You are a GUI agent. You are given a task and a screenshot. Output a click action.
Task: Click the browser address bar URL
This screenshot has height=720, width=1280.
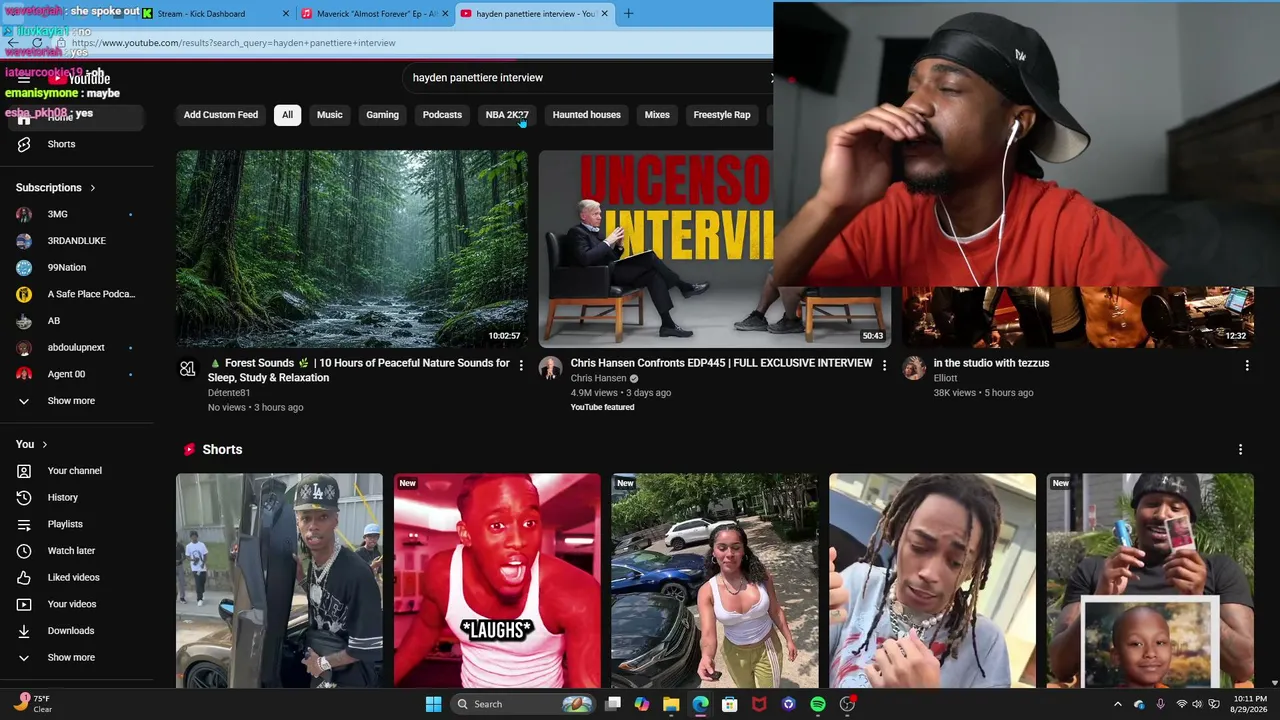pyautogui.click(x=233, y=43)
